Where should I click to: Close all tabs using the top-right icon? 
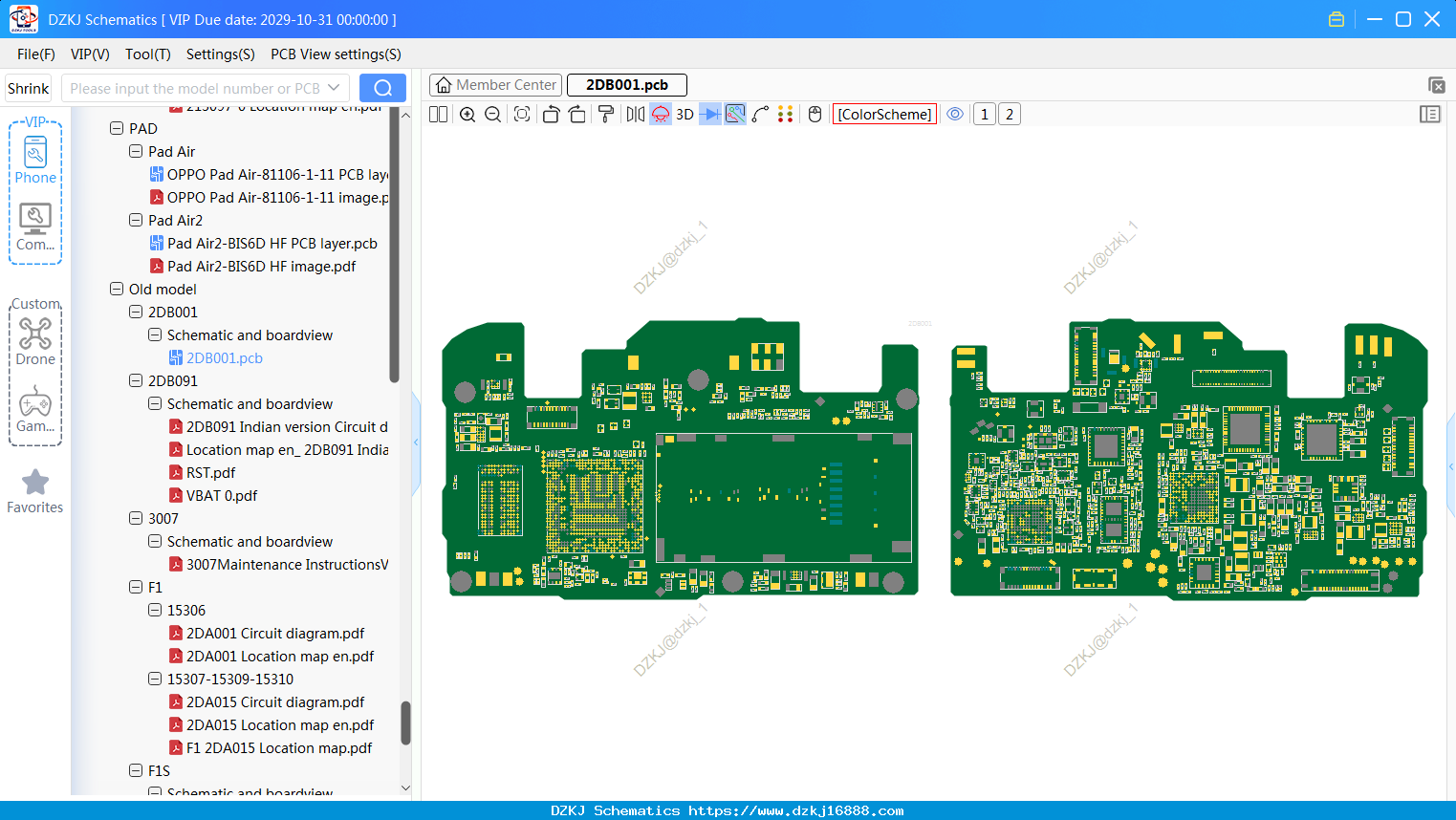(1436, 85)
